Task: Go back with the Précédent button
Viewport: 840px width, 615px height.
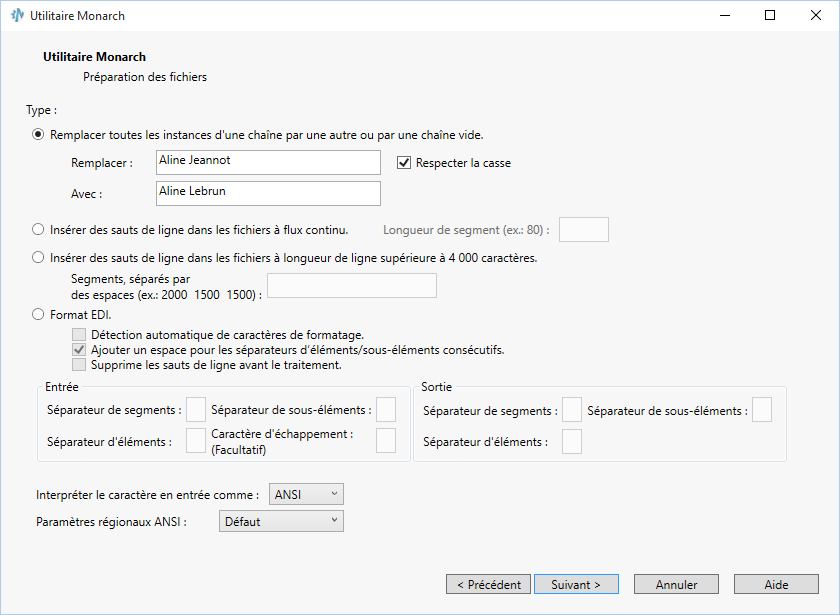Action: point(489,584)
